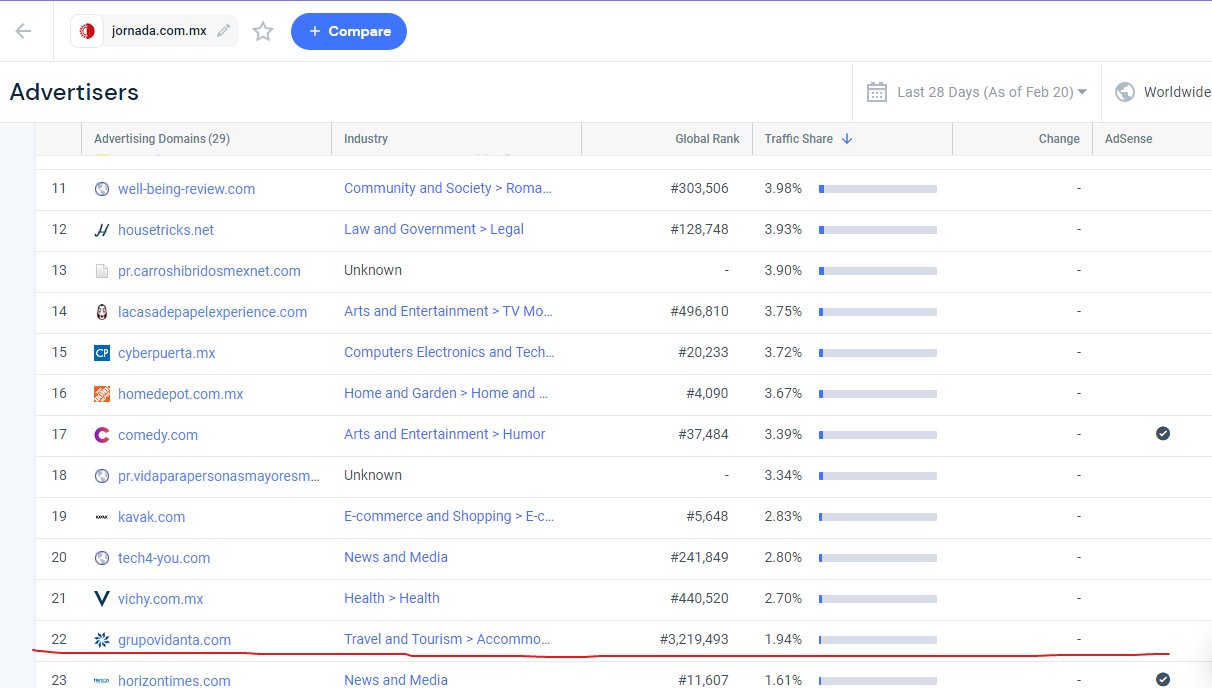1212x688 pixels.
Task: Sort by Change column header
Action: [x=1059, y=139]
